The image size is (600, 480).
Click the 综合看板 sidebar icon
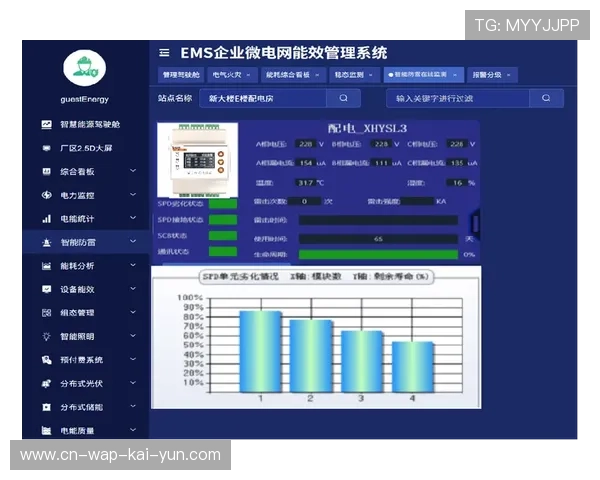point(46,171)
